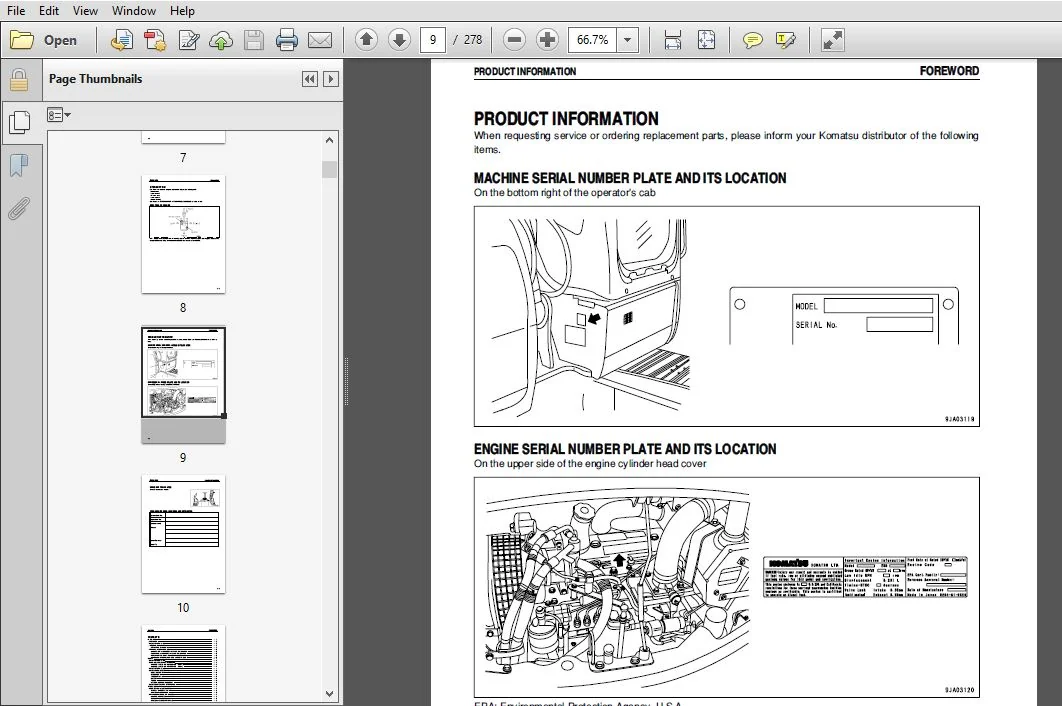Go to next page with down arrow
Image resolution: width=1062 pixels, height=706 pixels.
coord(400,40)
